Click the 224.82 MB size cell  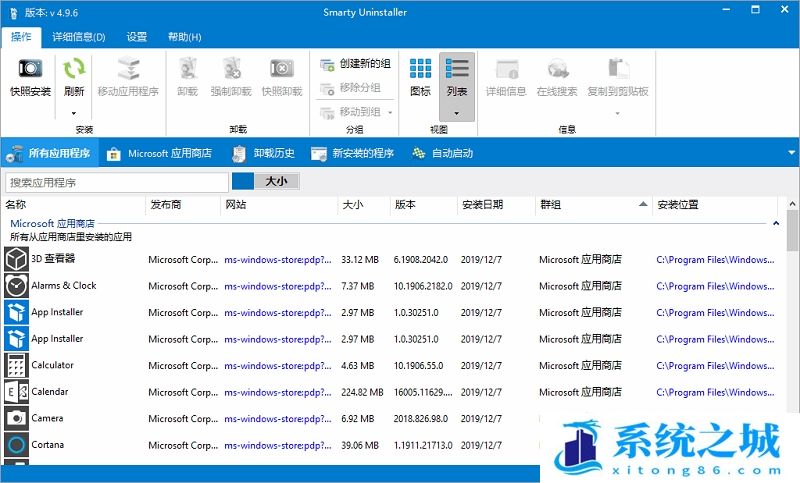coord(362,392)
